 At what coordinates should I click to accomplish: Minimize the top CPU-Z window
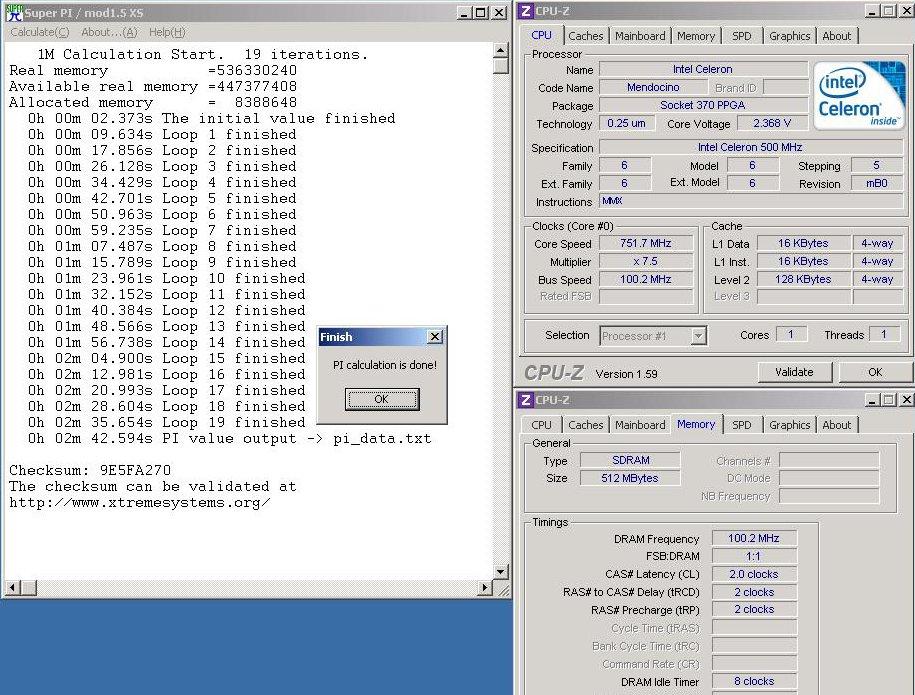coord(872,11)
